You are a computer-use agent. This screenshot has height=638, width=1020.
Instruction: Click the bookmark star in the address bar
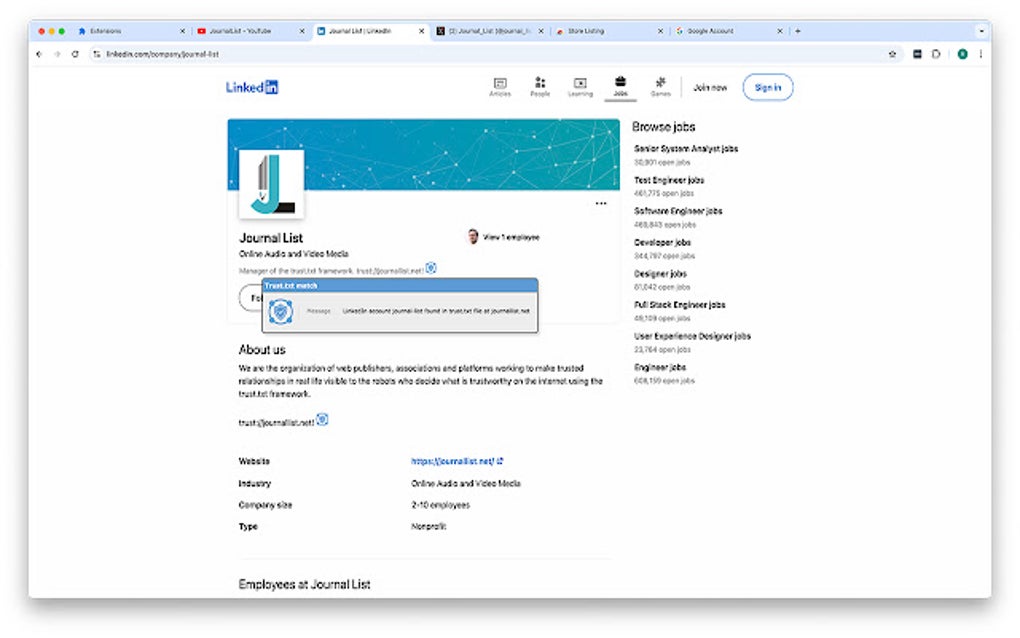click(893, 54)
